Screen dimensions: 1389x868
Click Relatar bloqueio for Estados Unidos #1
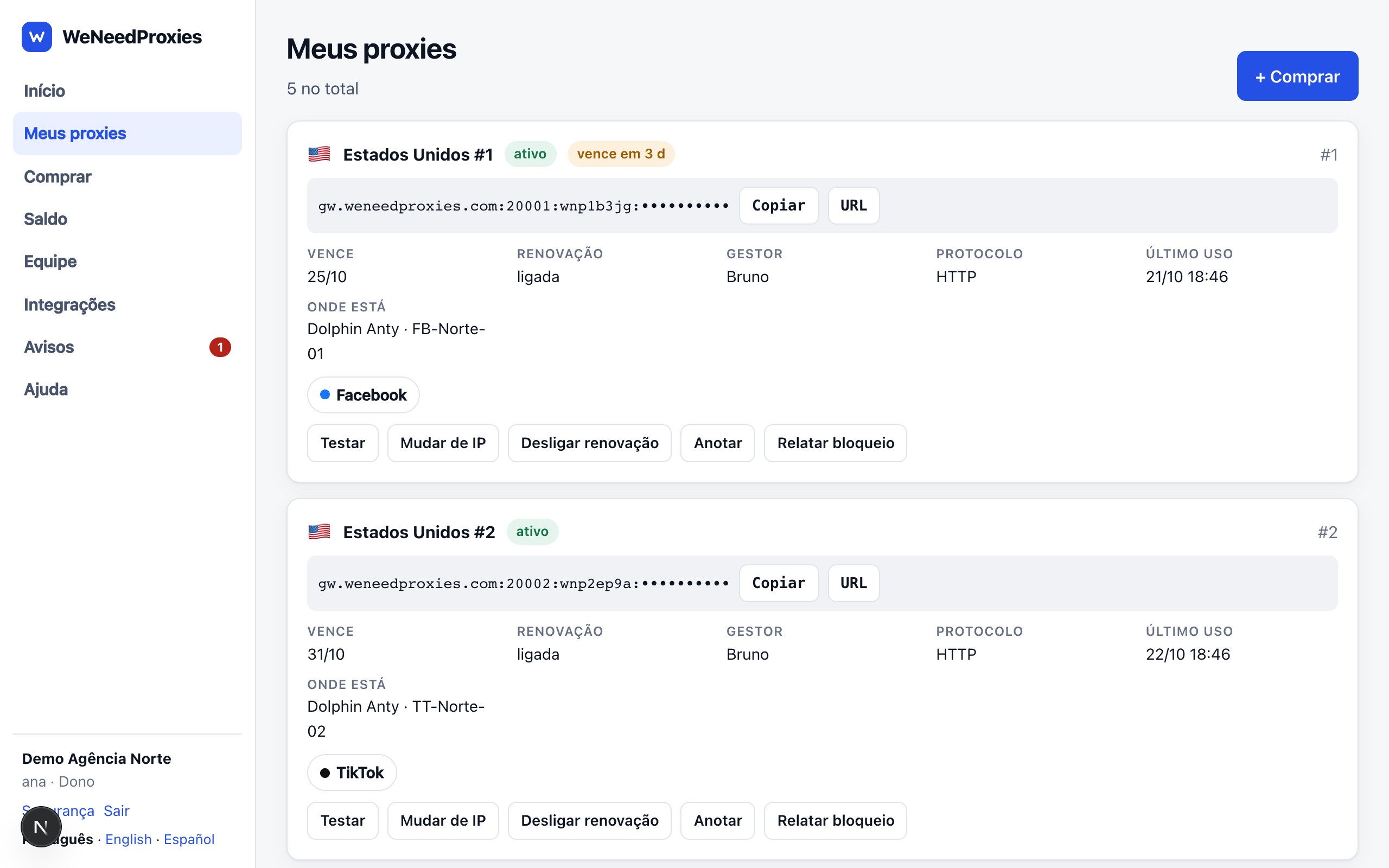836,443
